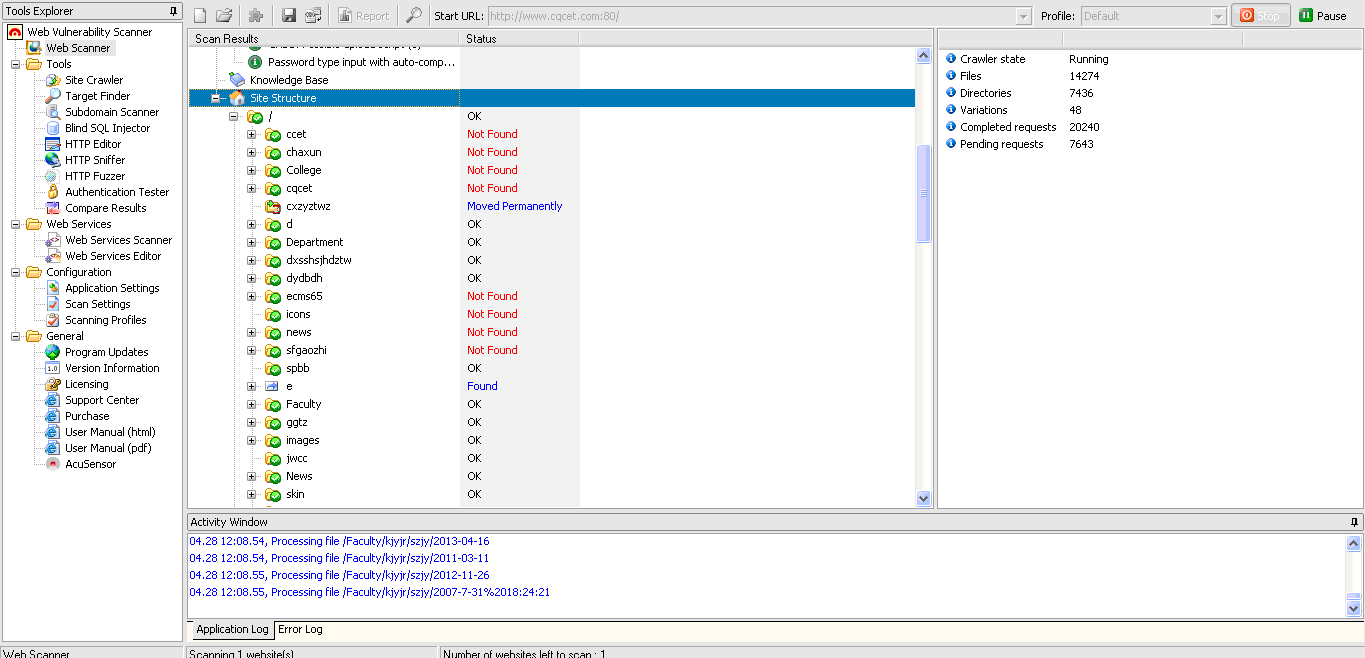The height and width of the screenshot is (658, 1365).
Task: Click the New Scan toolbar icon
Action: coord(200,15)
